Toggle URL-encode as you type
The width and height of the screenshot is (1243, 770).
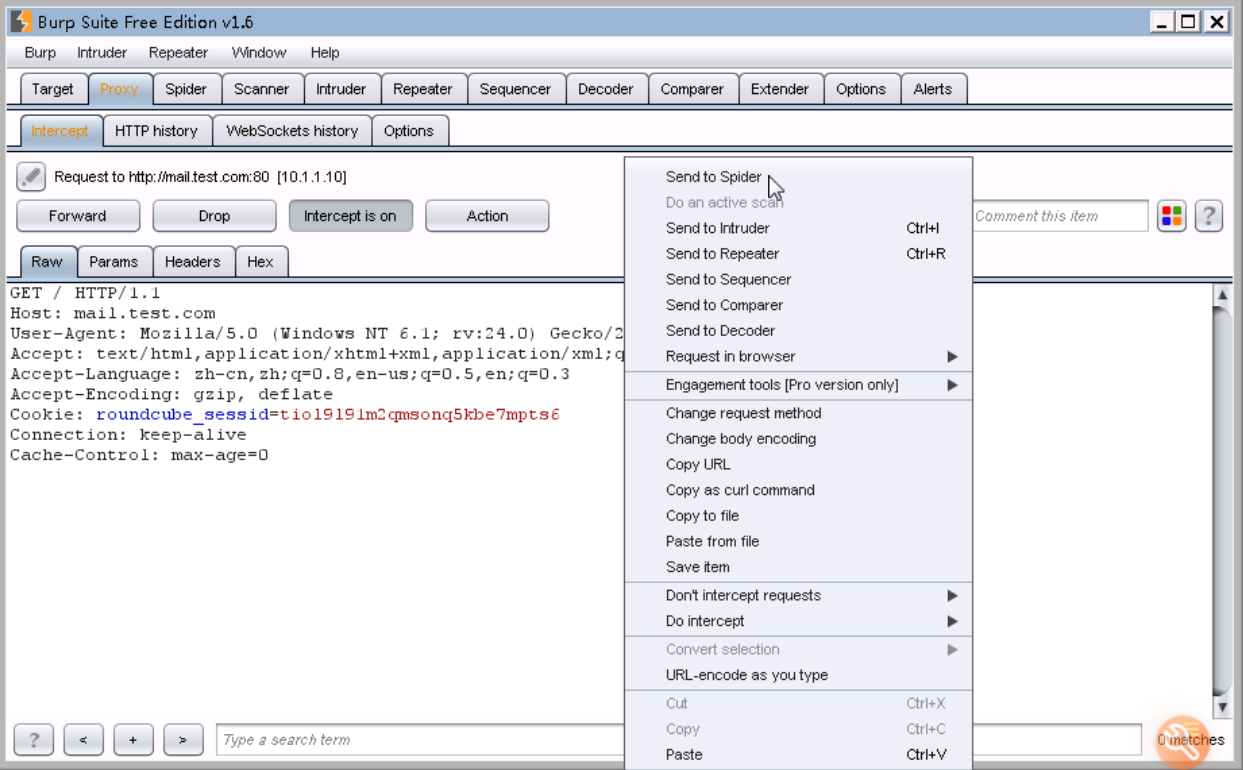point(798,675)
